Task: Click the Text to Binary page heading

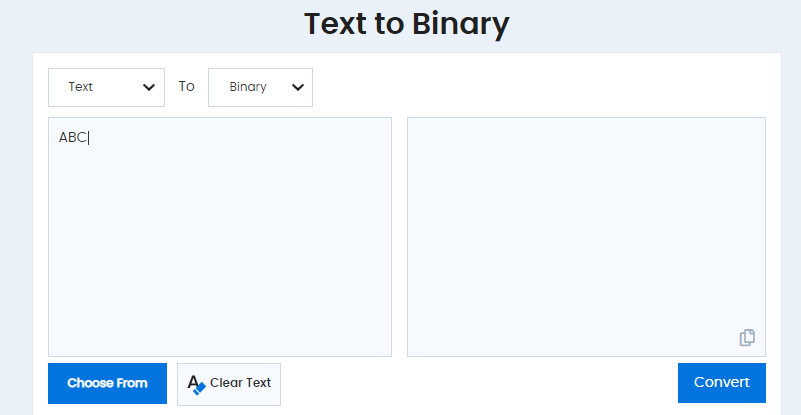Action: point(407,24)
